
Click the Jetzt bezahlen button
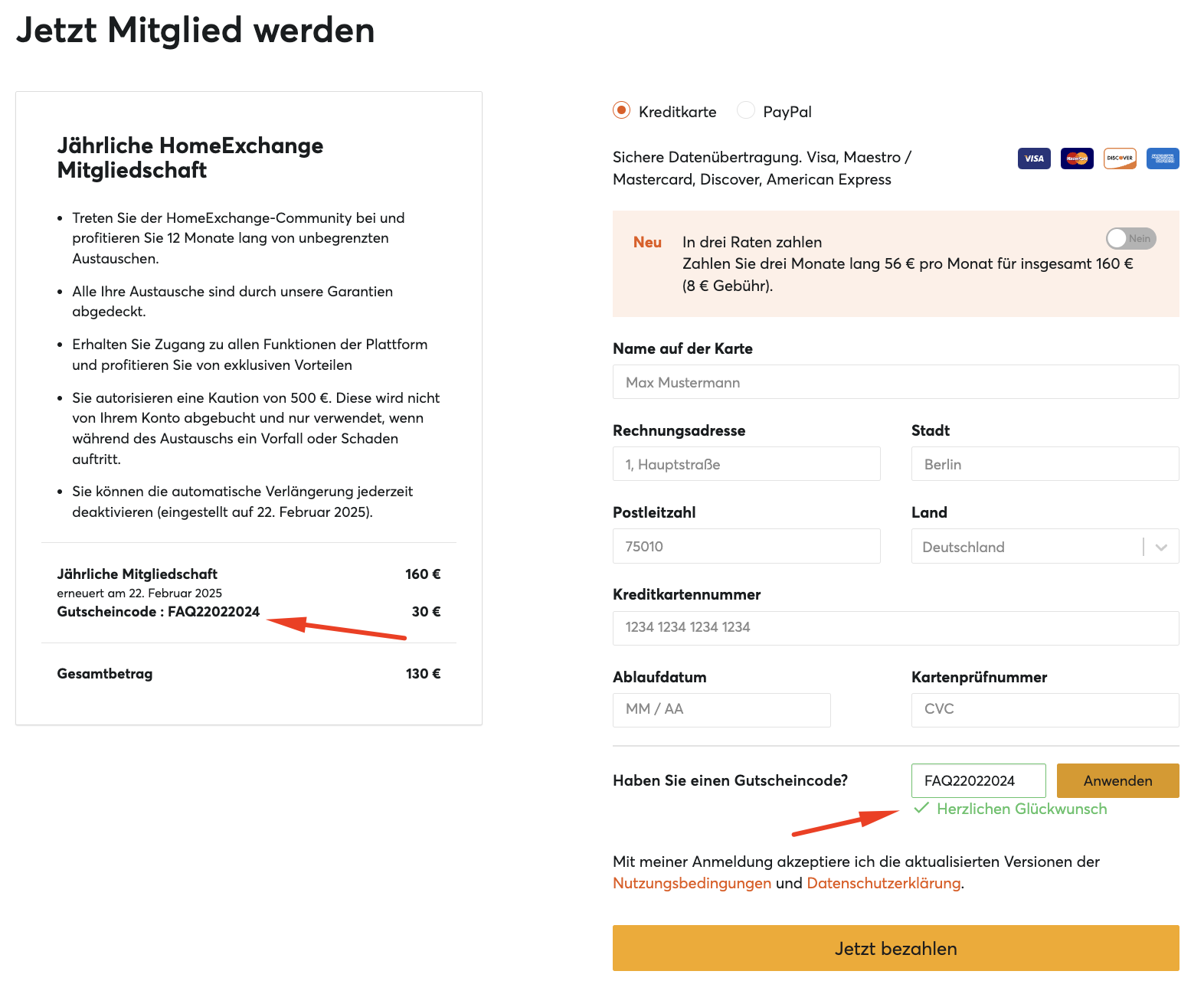(896, 948)
